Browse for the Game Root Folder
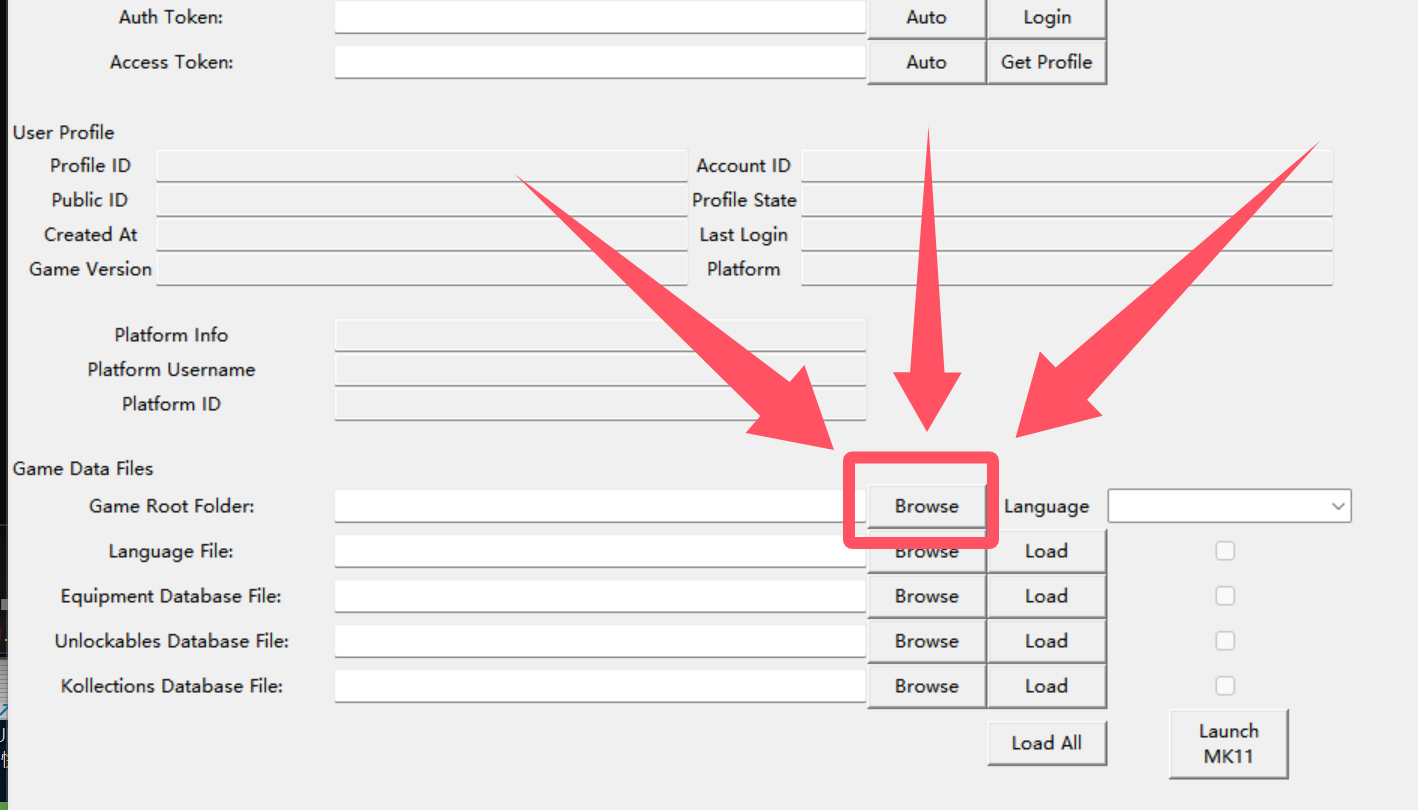This screenshot has height=810, width=1418. click(x=926, y=506)
